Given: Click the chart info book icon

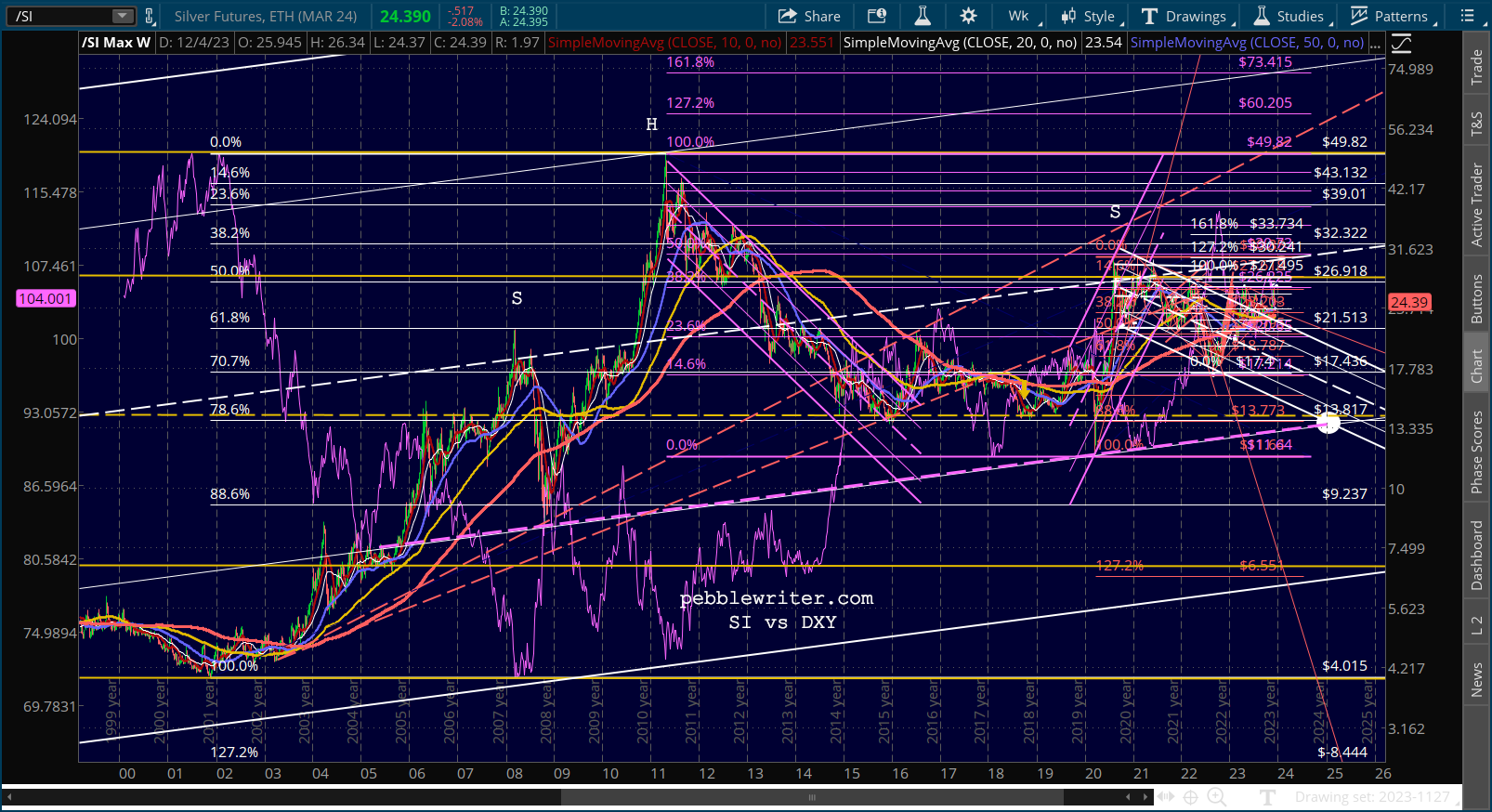Looking at the screenshot, I should click(x=876, y=16).
